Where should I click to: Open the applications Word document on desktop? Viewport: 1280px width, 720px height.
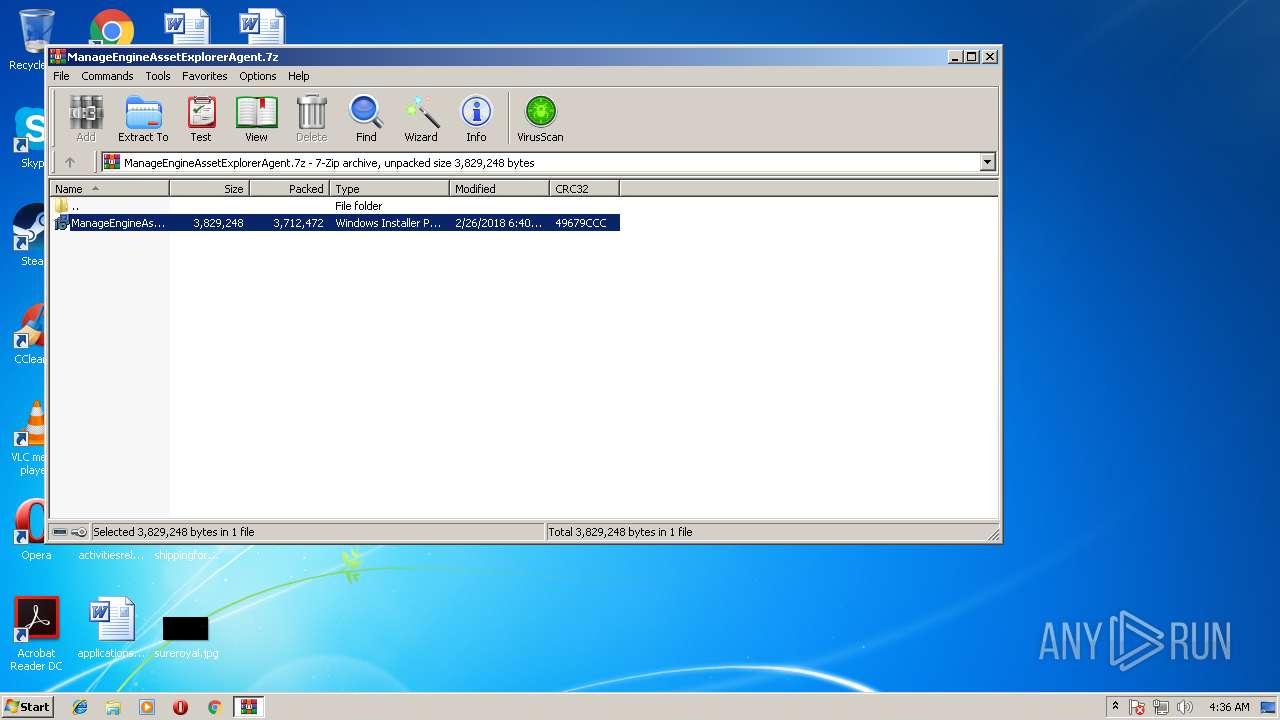110,629
